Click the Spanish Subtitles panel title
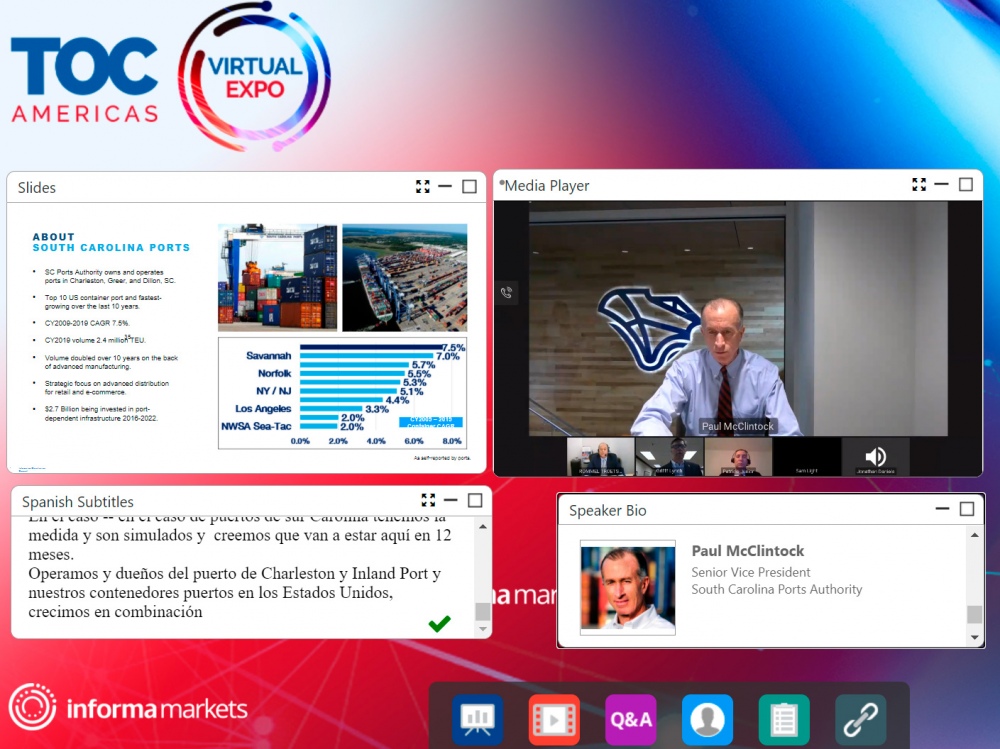 78,502
